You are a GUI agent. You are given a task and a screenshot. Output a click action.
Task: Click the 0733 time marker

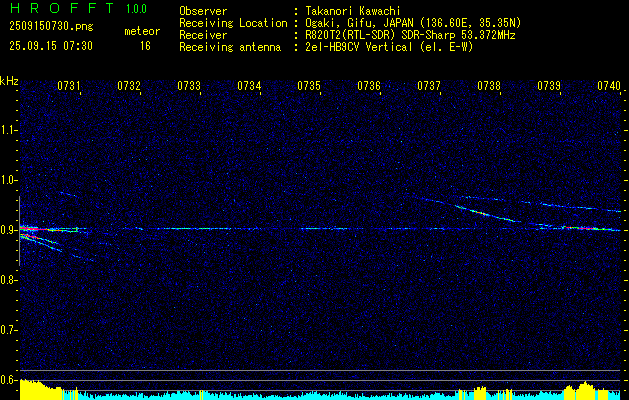point(189,86)
